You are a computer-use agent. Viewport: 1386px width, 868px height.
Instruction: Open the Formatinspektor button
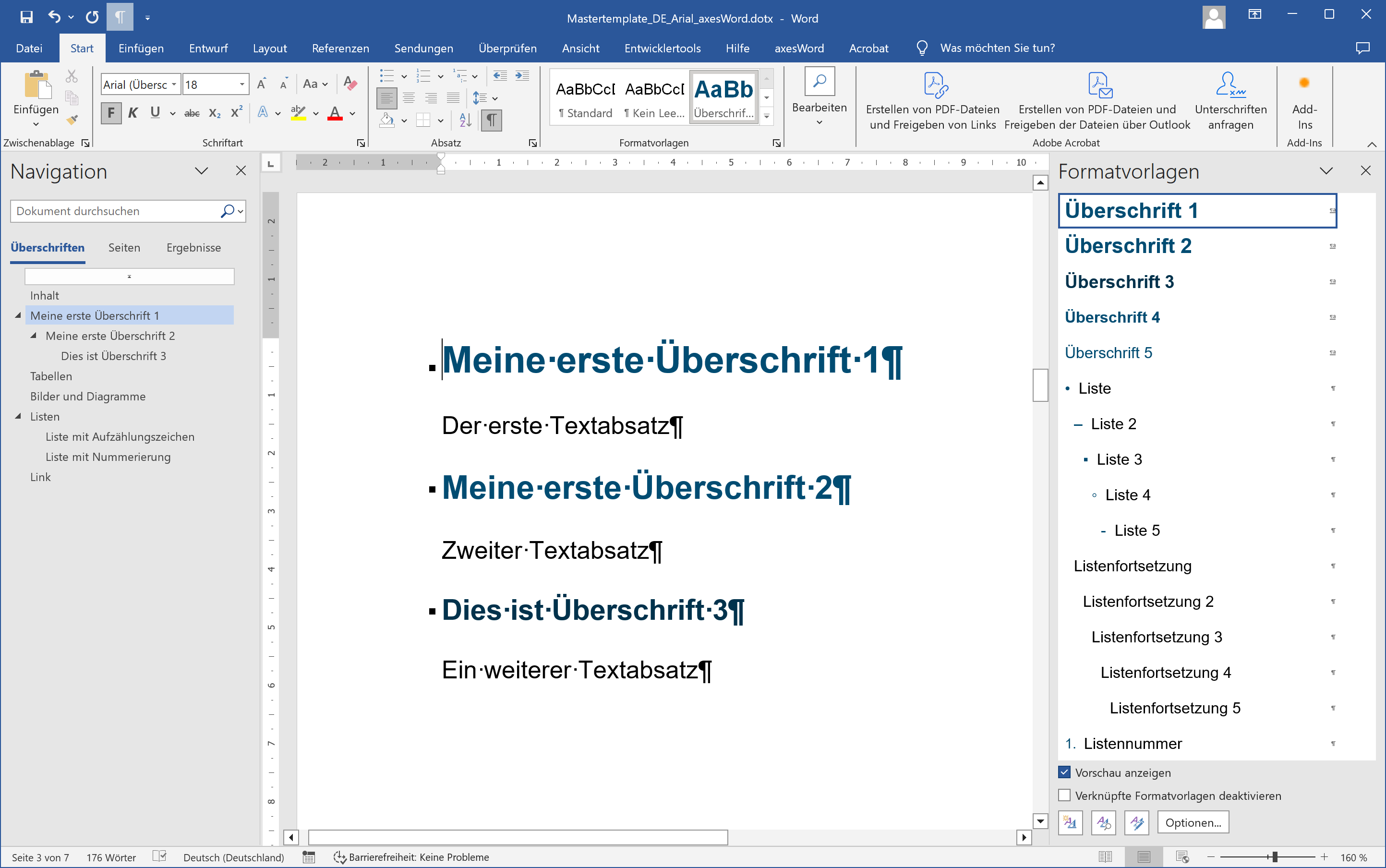1104,822
